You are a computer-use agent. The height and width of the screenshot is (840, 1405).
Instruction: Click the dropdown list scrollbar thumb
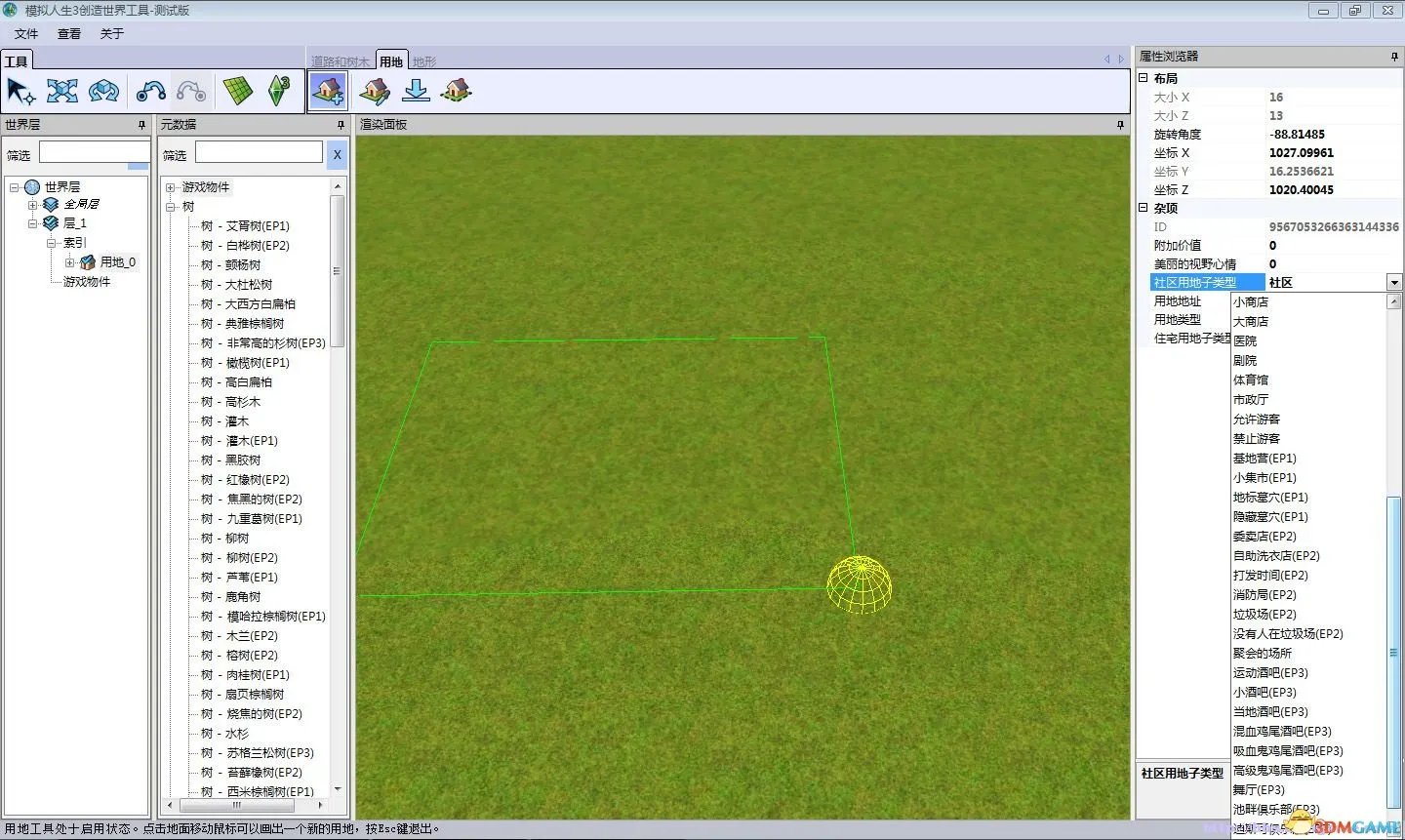tap(1393, 653)
